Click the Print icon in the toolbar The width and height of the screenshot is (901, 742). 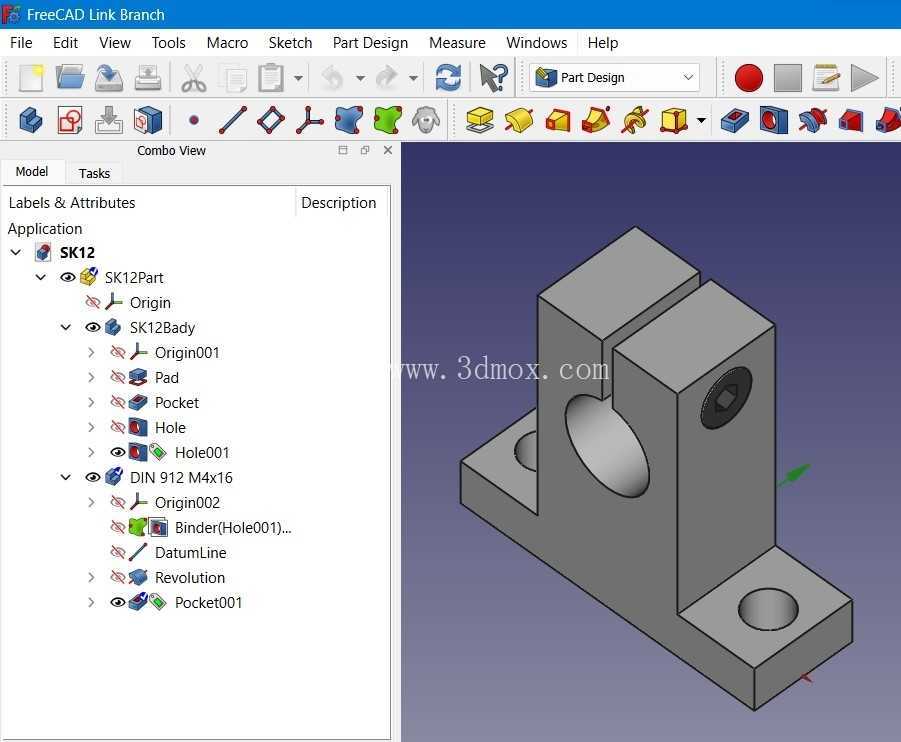point(148,78)
